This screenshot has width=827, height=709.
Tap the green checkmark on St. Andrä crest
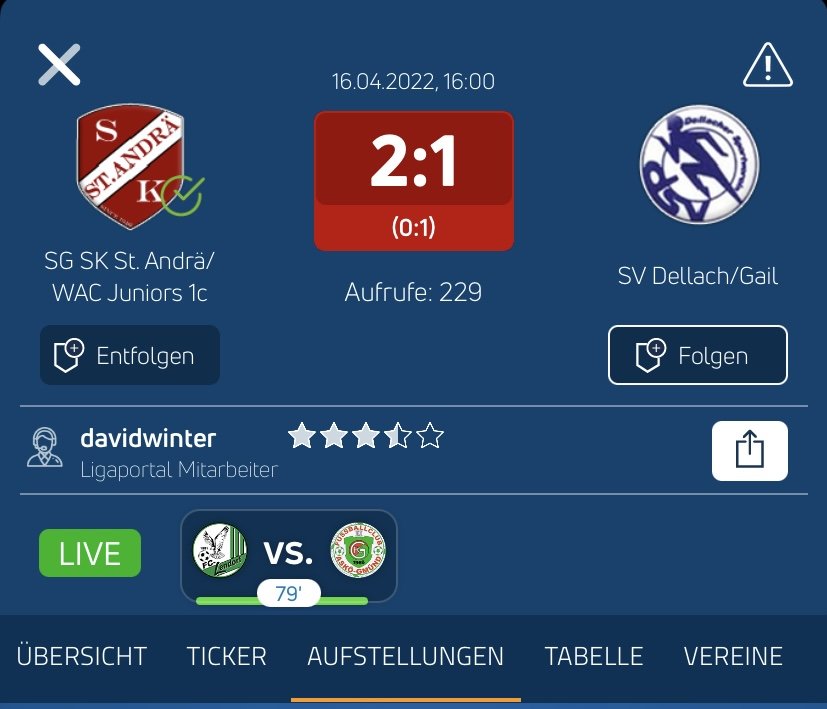pos(183,196)
